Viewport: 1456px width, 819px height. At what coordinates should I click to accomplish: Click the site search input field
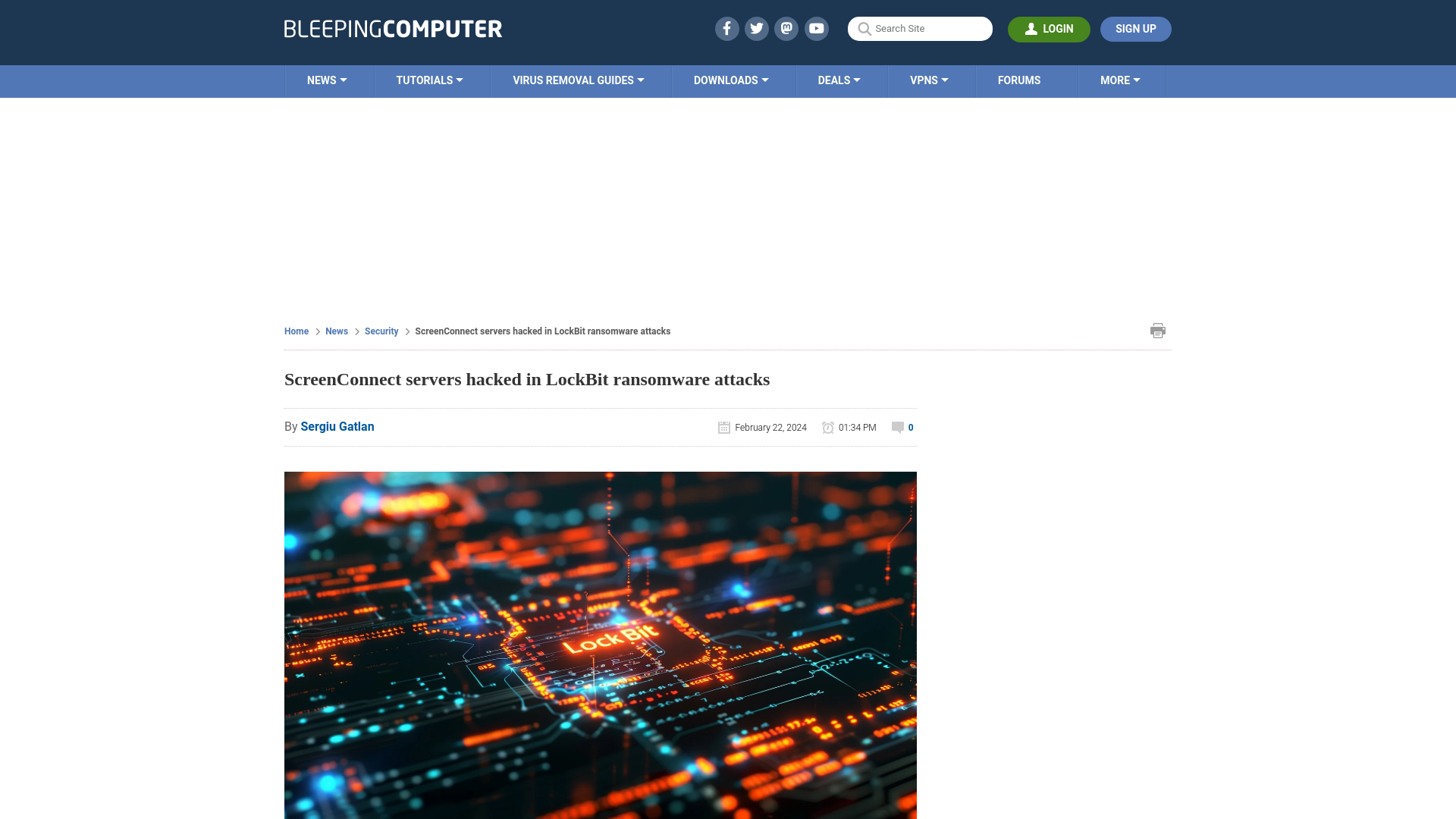pyautogui.click(x=920, y=28)
